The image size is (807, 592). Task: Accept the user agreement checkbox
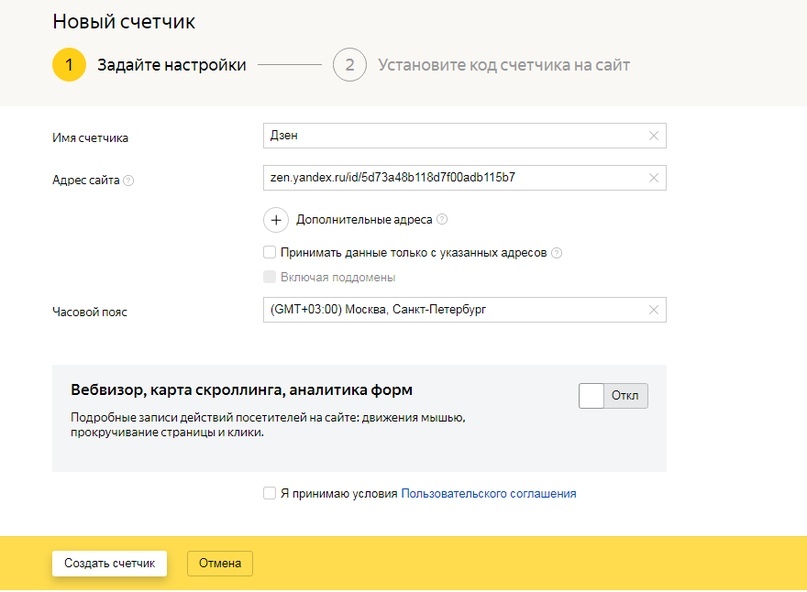click(x=269, y=493)
